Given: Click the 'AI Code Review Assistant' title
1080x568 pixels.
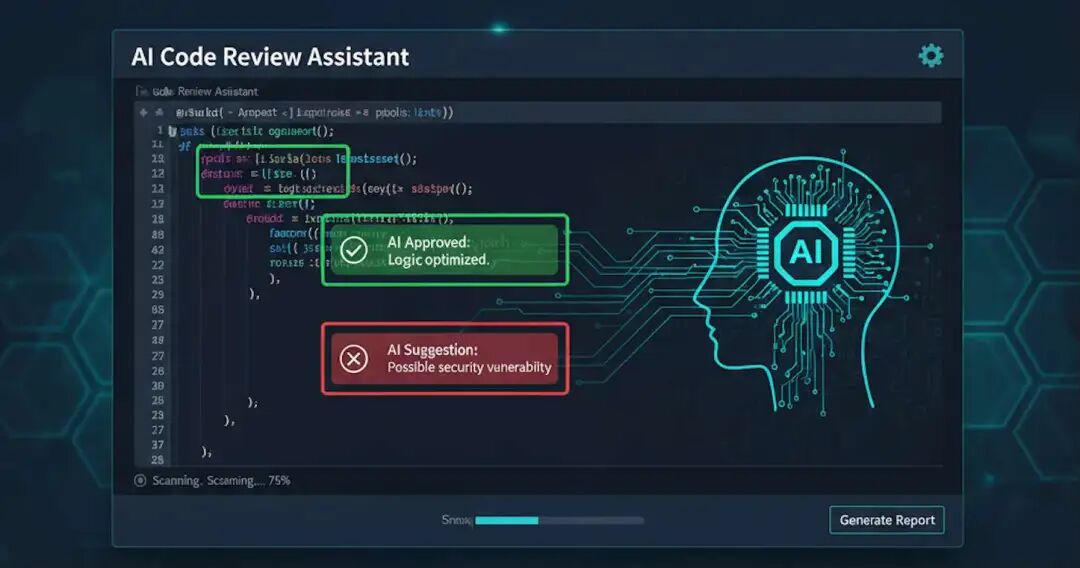Looking at the screenshot, I should pos(270,56).
